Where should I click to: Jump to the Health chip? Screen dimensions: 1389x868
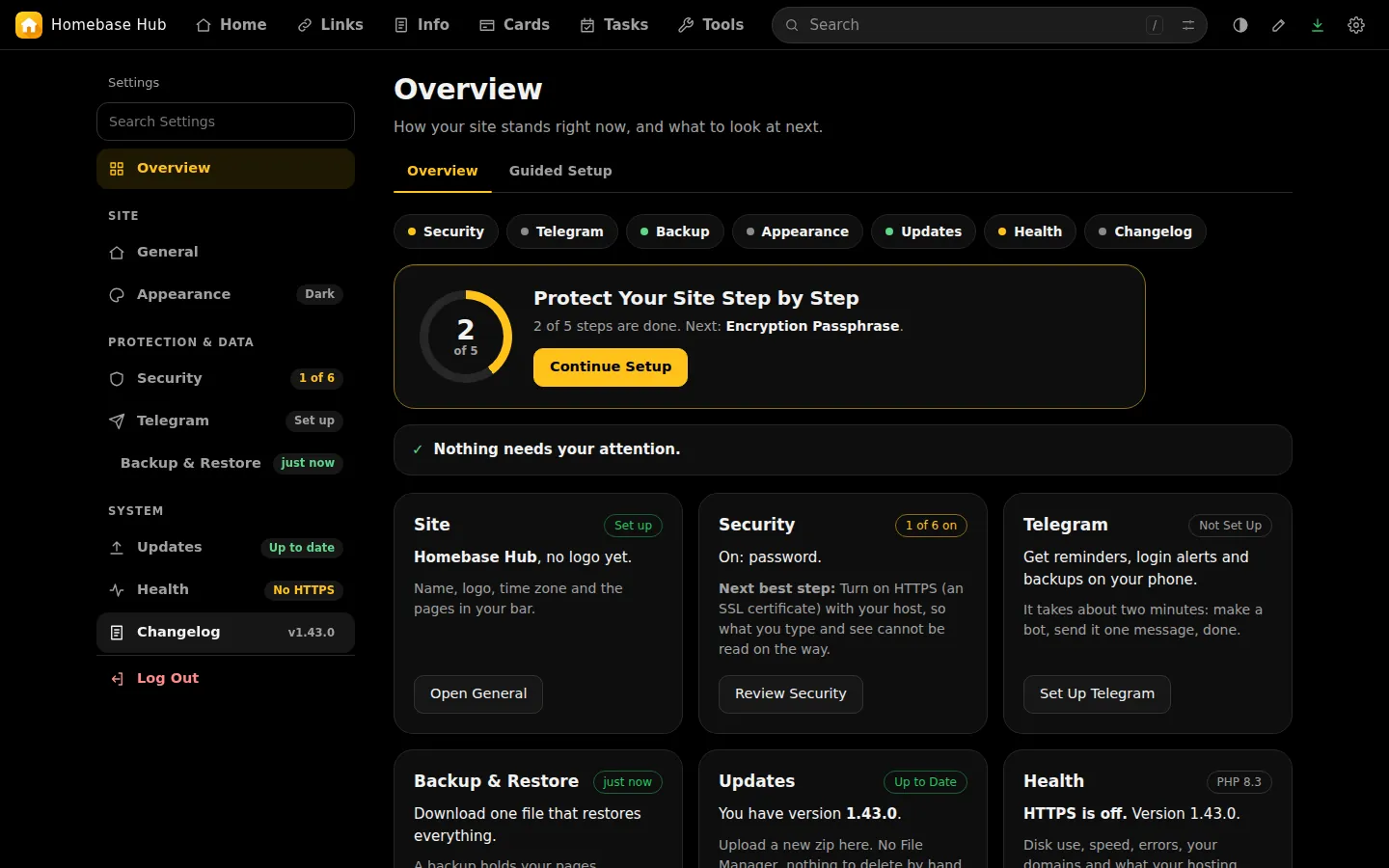1030,231
